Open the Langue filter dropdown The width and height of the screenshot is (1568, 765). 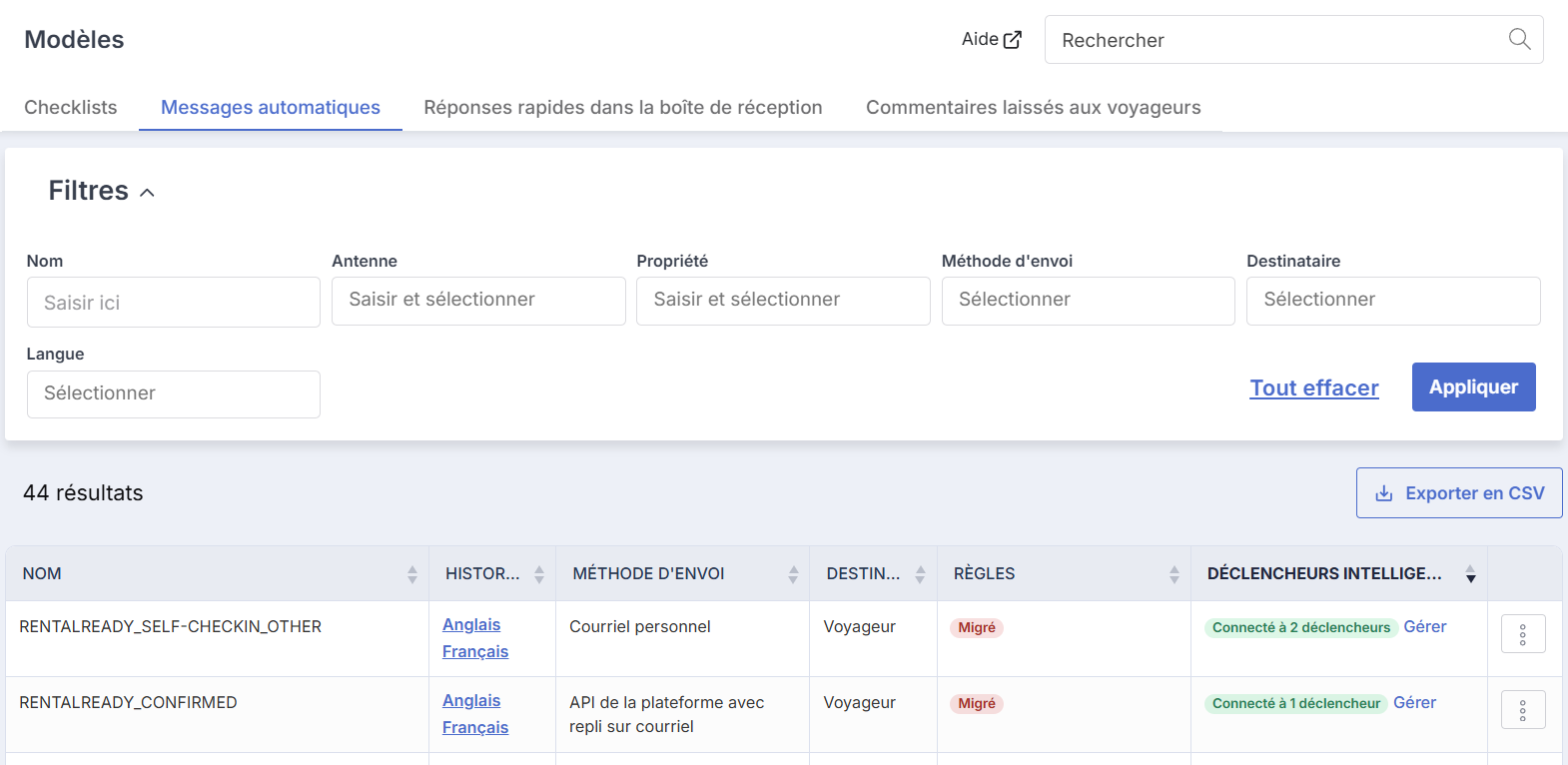coord(174,394)
